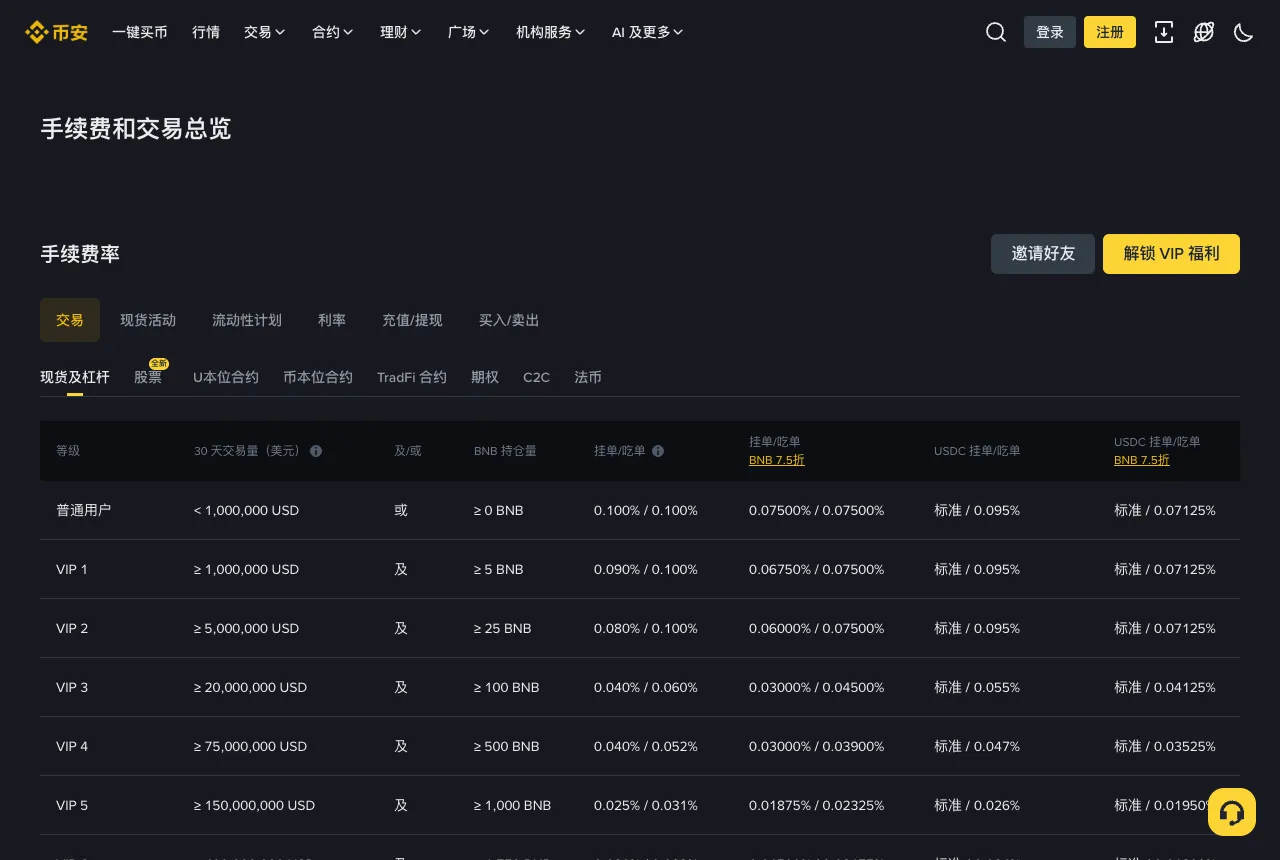Expand the 机构服务 menu
The width and height of the screenshot is (1280, 860).
[551, 32]
